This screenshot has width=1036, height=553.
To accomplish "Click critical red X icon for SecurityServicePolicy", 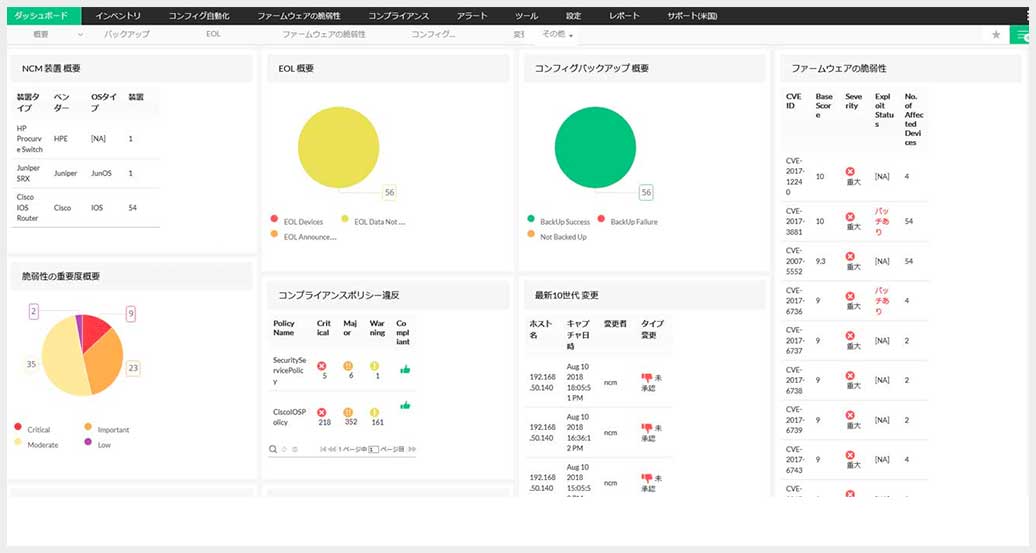I will click(322, 365).
